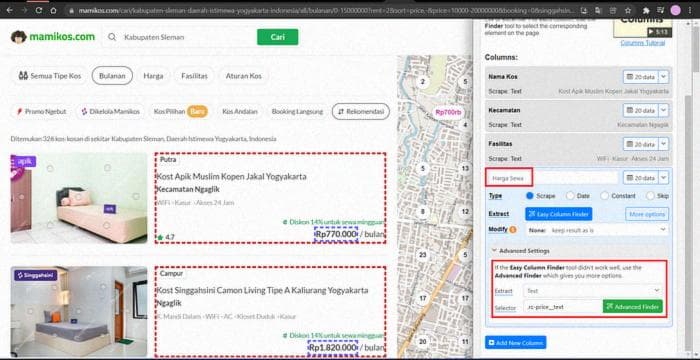
Task: Click map marker number 11
Action: tap(465, 341)
